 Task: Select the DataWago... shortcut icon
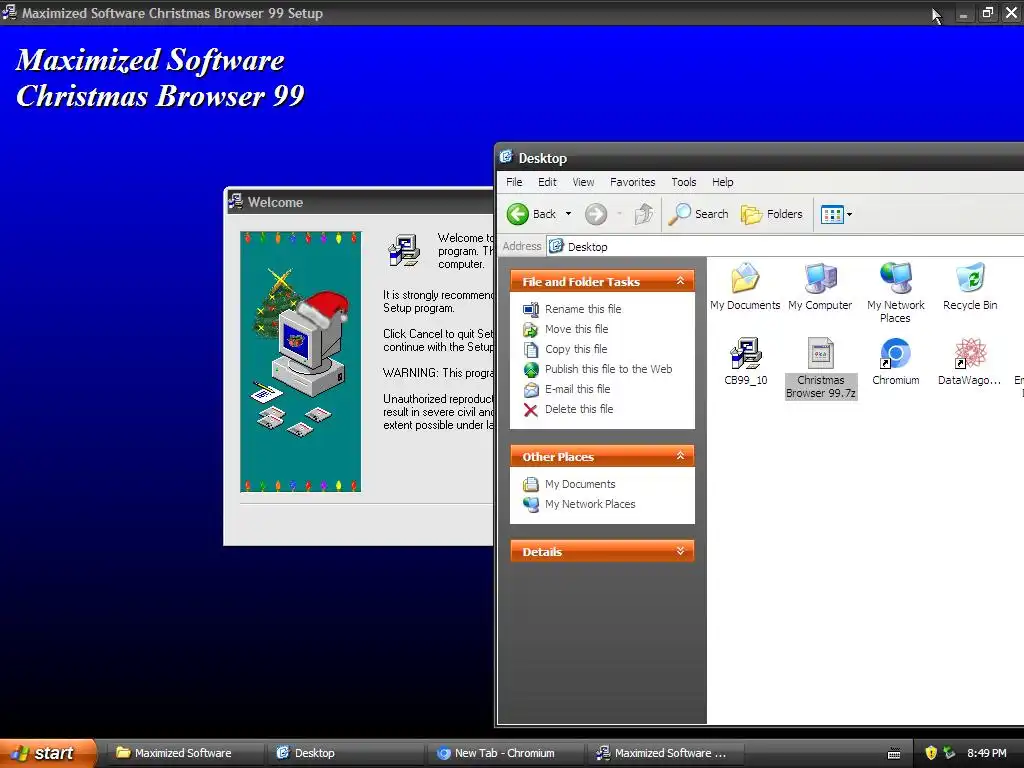pos(970,361)
